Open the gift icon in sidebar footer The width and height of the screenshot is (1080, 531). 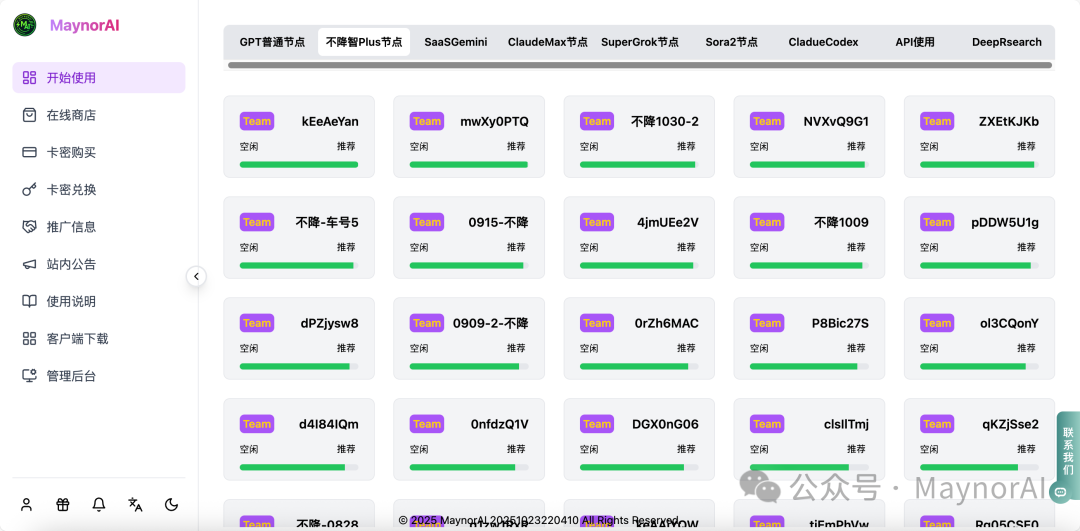point(63,505)
